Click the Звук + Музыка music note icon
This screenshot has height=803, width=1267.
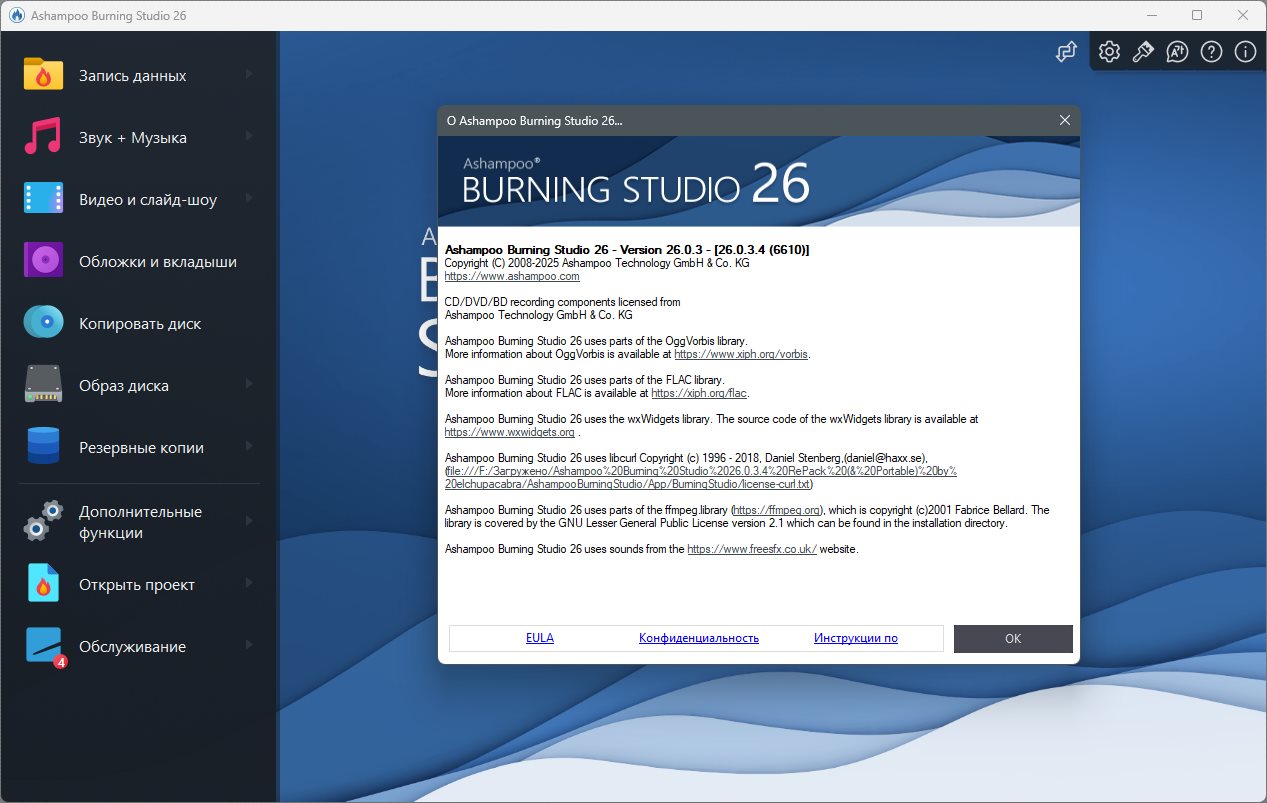point(43,137)
